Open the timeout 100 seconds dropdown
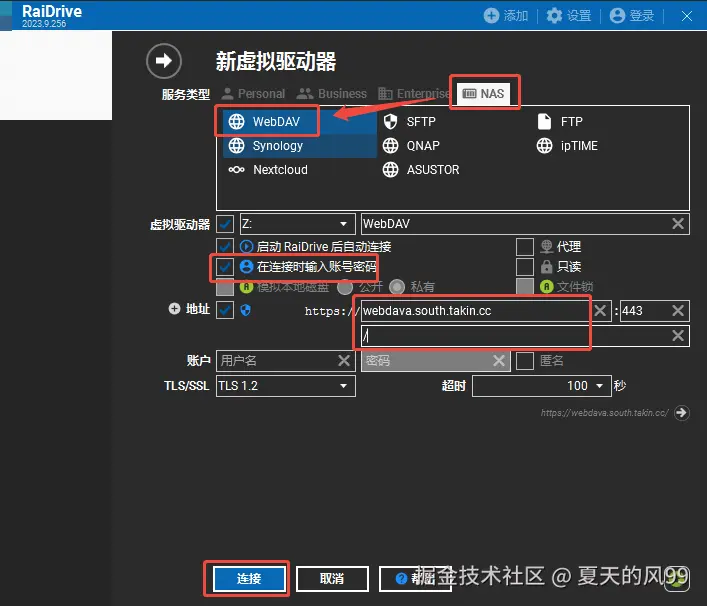The height and width of the screenshot is (606, 707). click(542, 386)
